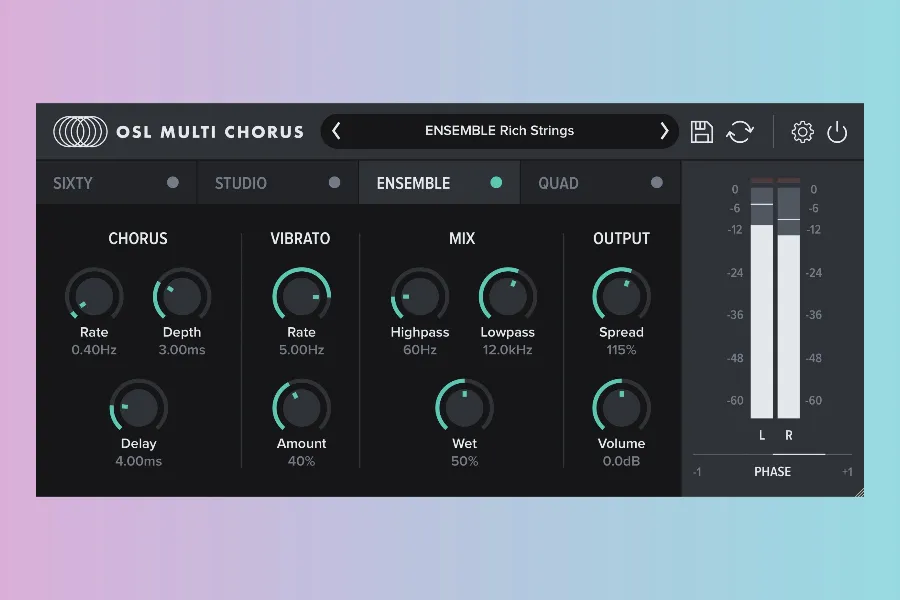Click the left channel level meter

point(762,310)
